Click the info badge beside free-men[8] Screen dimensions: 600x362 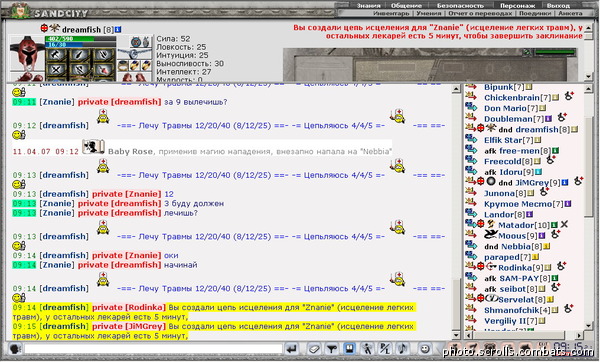point(556,151)
